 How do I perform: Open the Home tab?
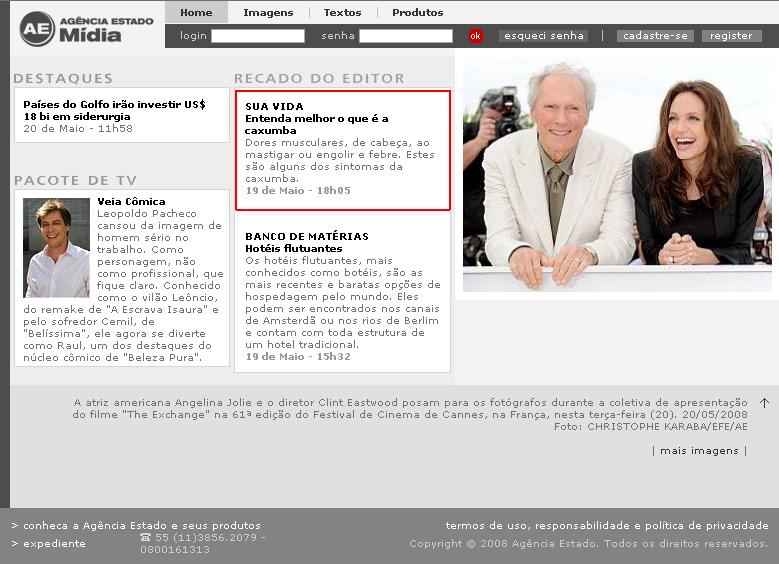(196, 12)
